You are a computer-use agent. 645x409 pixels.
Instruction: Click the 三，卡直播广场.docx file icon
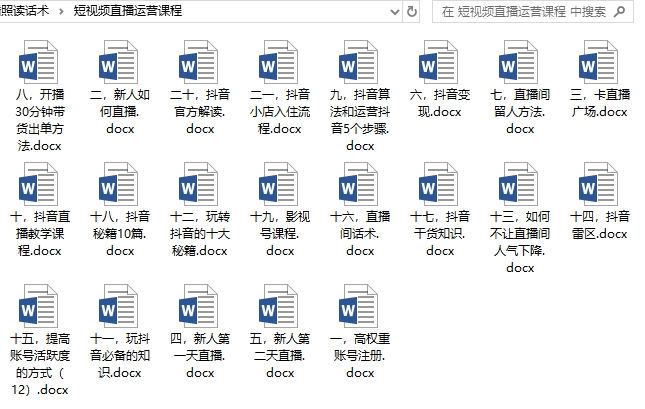[600, 66]
